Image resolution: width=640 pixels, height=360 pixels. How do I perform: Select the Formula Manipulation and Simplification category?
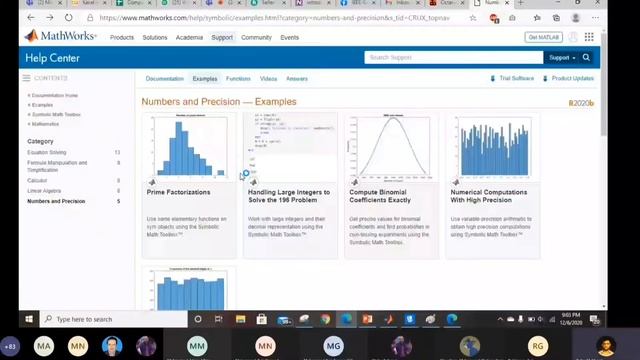click(x=57, y=166)
